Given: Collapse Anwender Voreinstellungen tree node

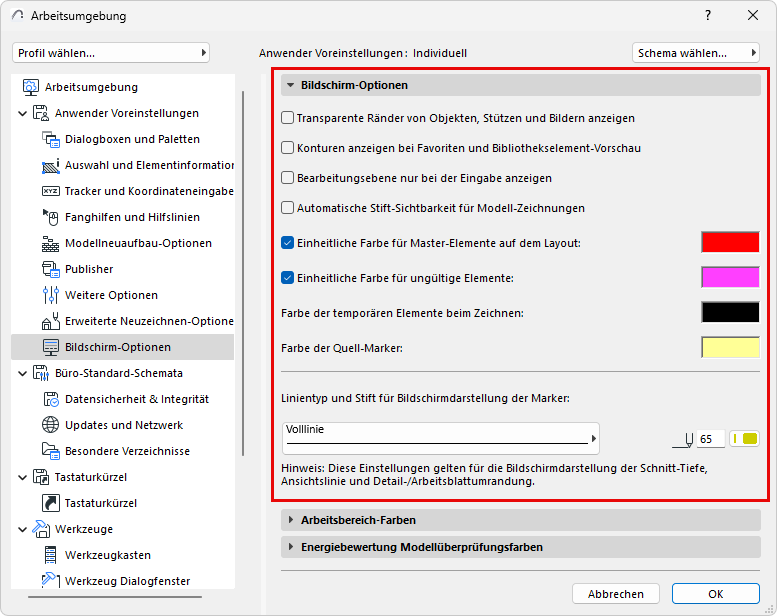Looking at the screenshot, I should [22, 113].
